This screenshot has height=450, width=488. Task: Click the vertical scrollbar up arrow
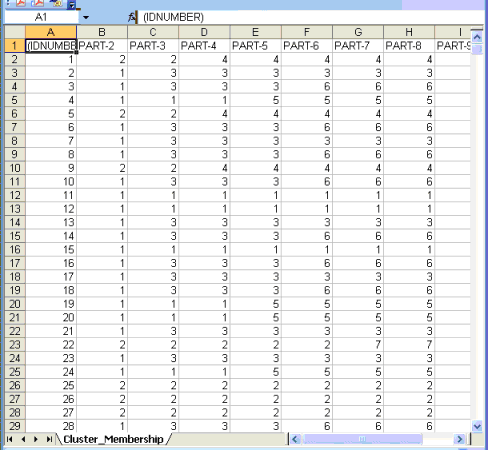click(477, 37)
